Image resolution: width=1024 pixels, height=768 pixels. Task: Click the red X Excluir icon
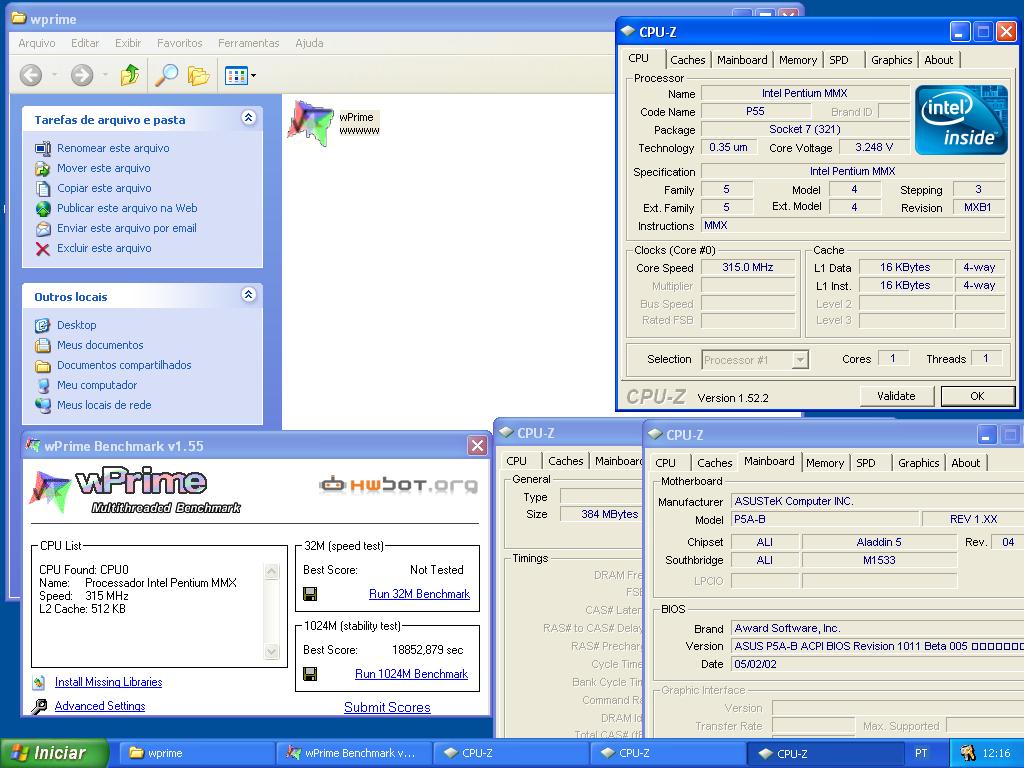point(43,249)
